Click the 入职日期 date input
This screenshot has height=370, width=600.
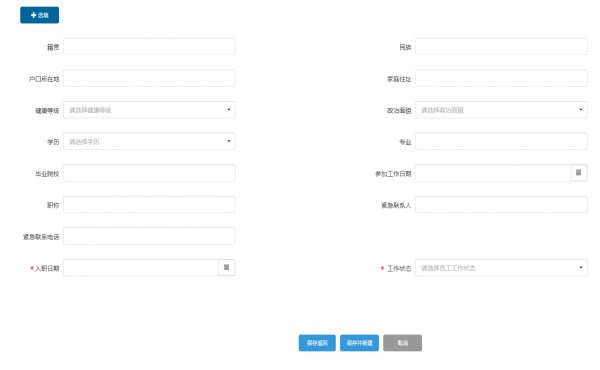tap(141, 268)
